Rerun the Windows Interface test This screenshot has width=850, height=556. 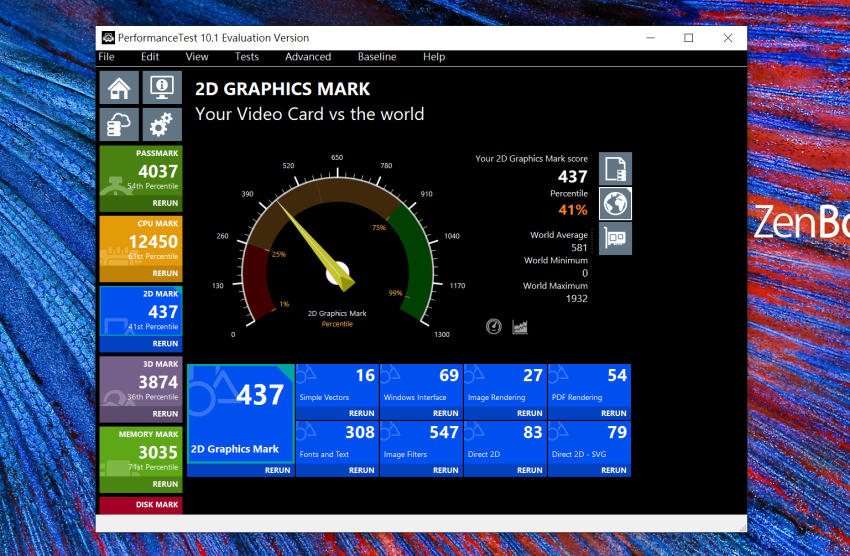click(446, 413)
